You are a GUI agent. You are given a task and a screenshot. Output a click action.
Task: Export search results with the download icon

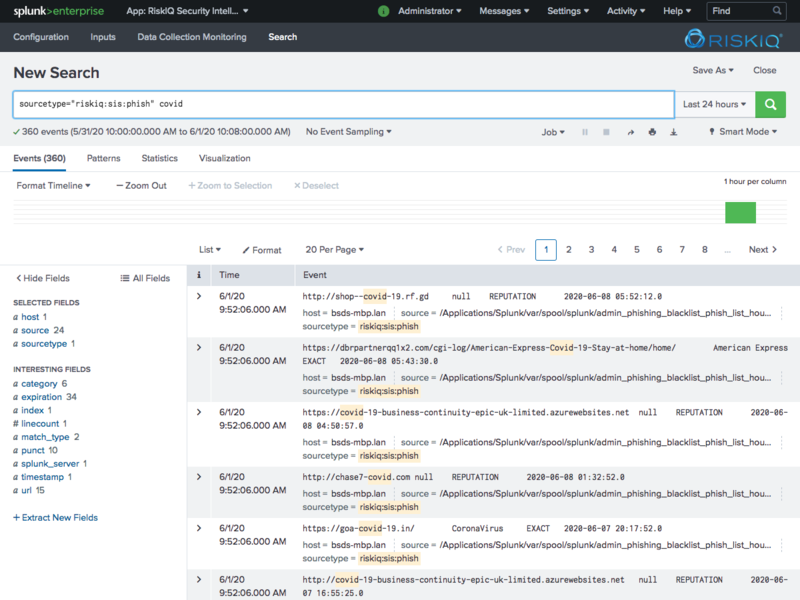tap(673, 132)
